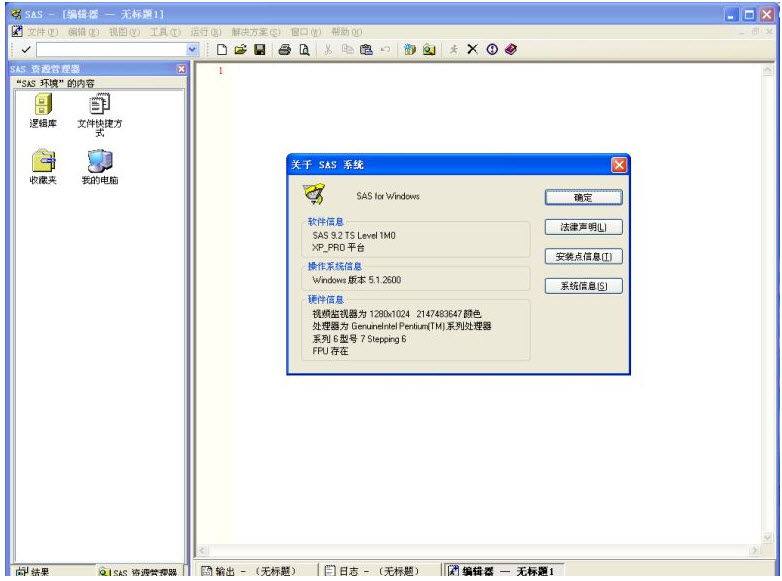The image size is (782, 581).
Task: Click the SAS for Windows label
Action: (x=388, y=196)
